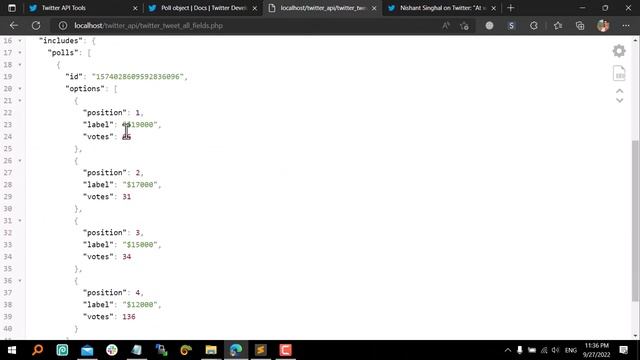Image resolution: width=640 pixels, height=360 pixels.
Task: Add page to favorites star icon
Action: click(x=464, y=26)
